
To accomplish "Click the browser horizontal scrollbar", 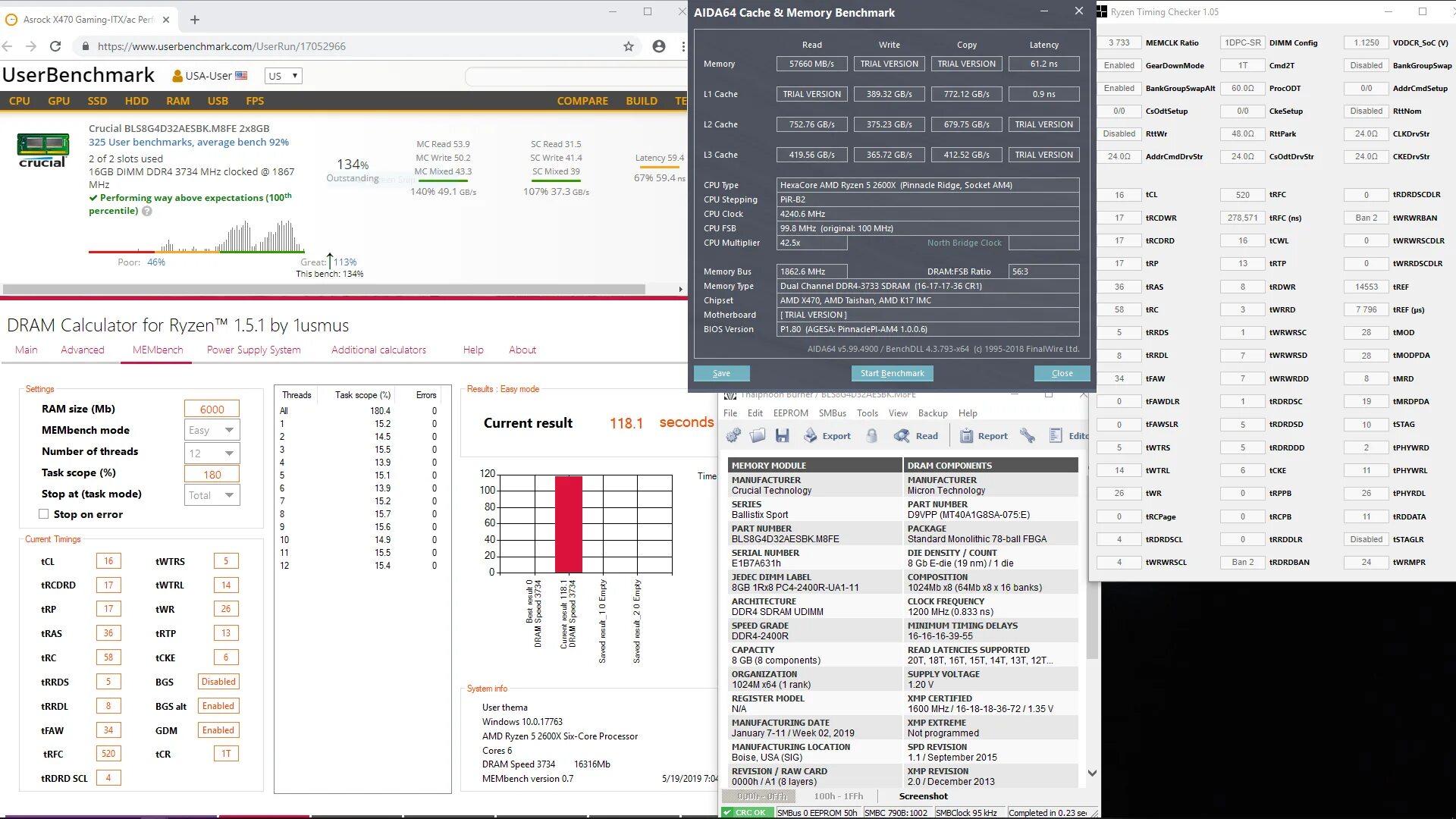I will tap(324, 289).
